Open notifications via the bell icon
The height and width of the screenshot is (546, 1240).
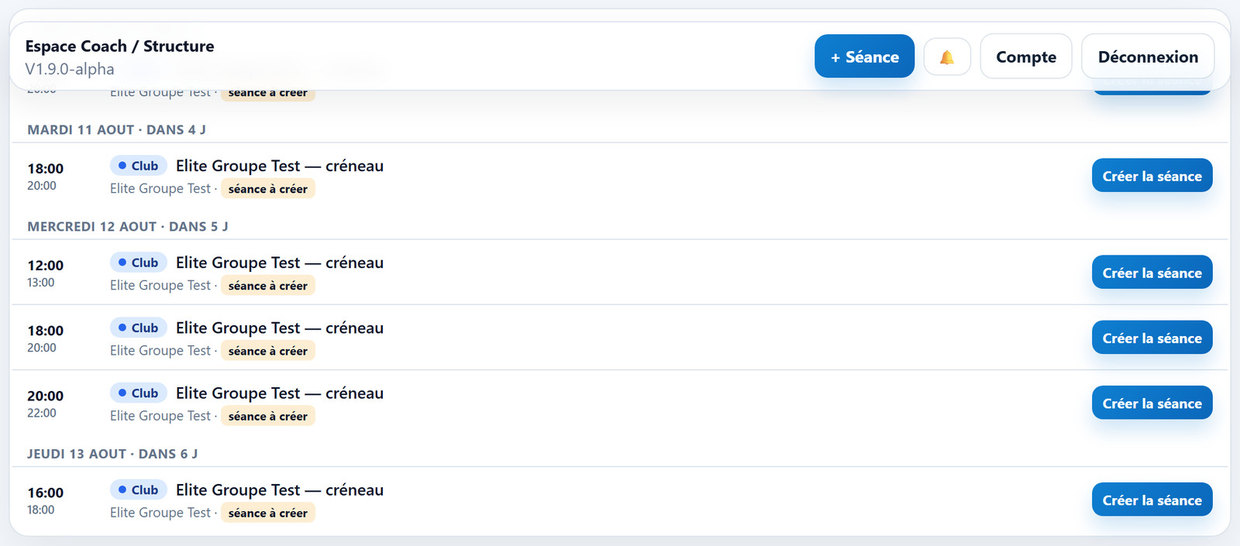(947, 57)
